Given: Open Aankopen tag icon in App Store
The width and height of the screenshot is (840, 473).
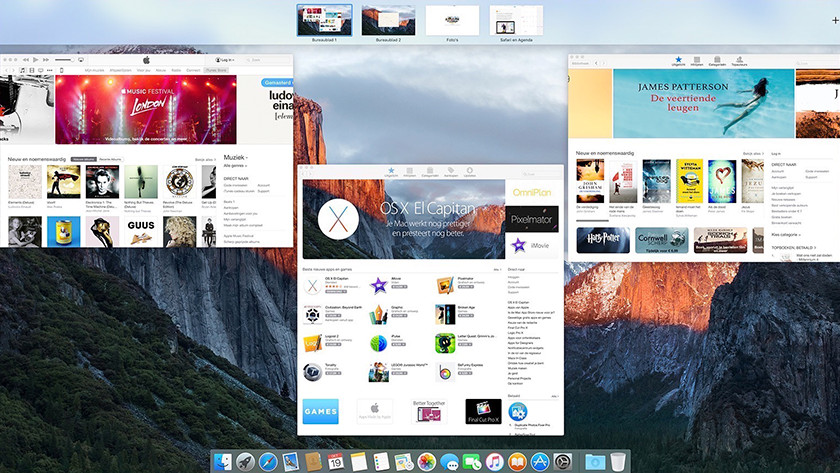Looking at the screenshot, I should click(451, 172).
